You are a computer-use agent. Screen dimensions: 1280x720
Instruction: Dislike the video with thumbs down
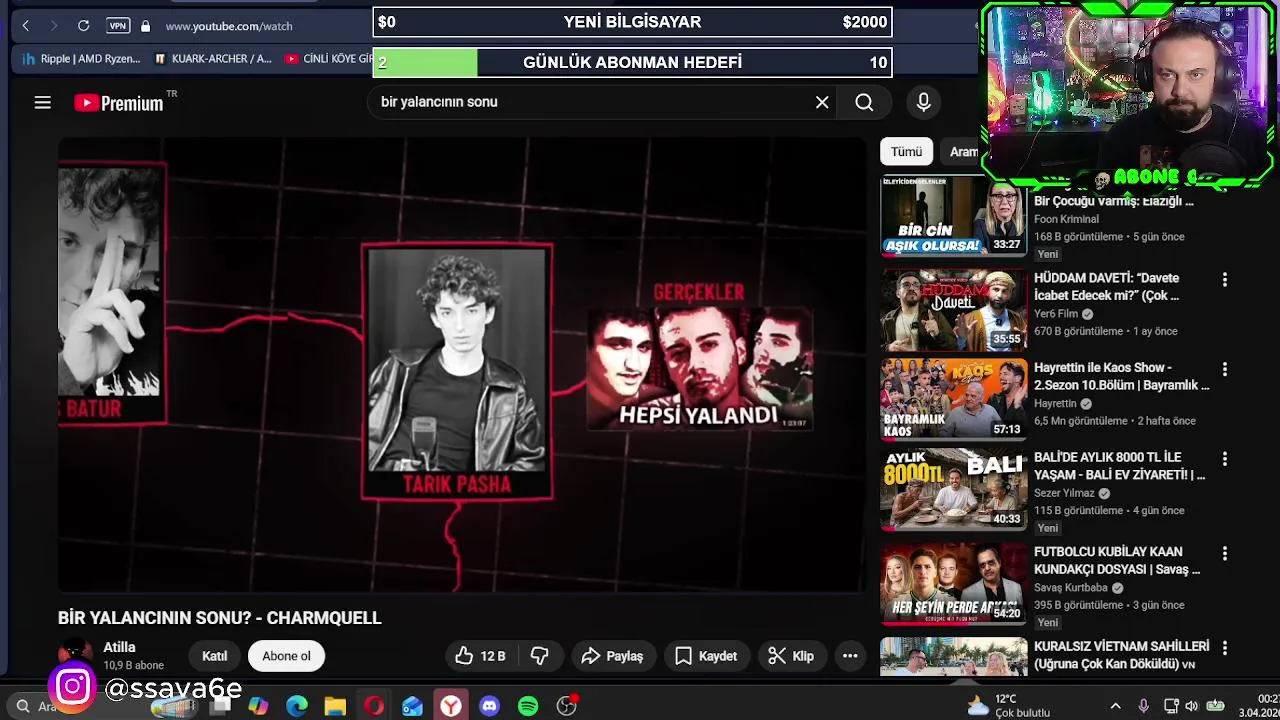540,656
